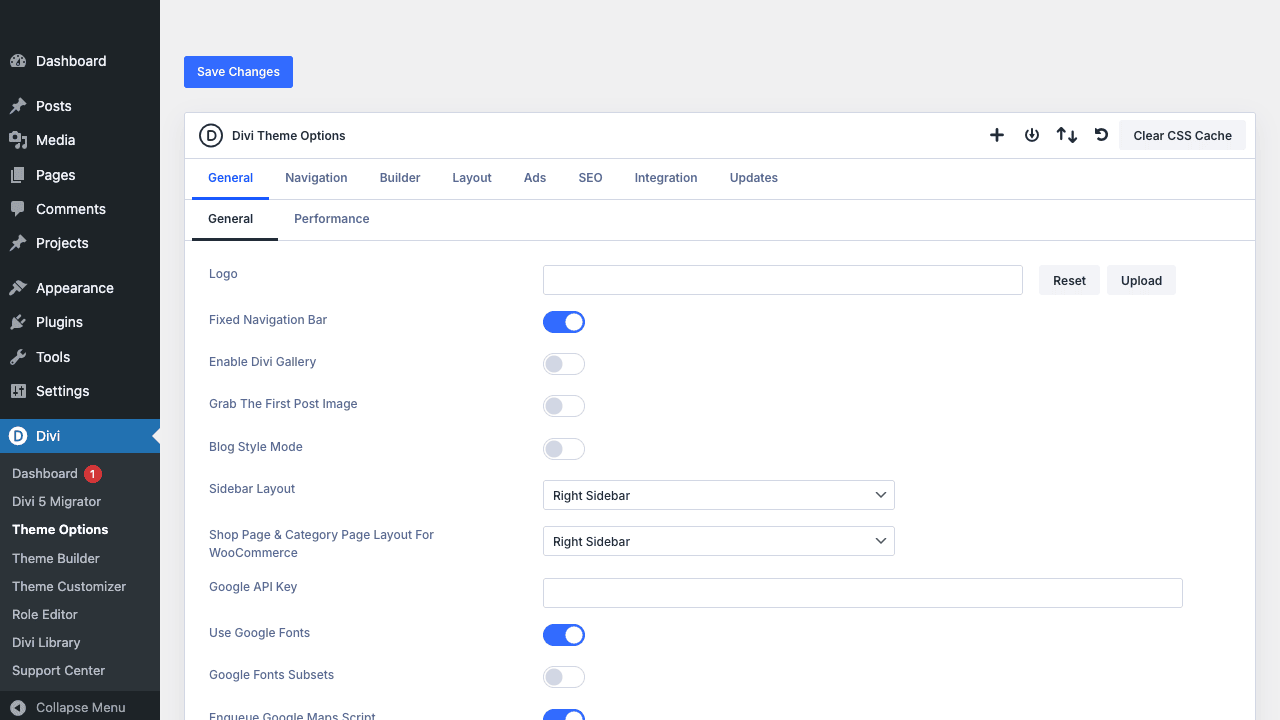The image size is (1280, 720).
Task: Switch to the Performance sub-tab
Action: click(332, 219)
